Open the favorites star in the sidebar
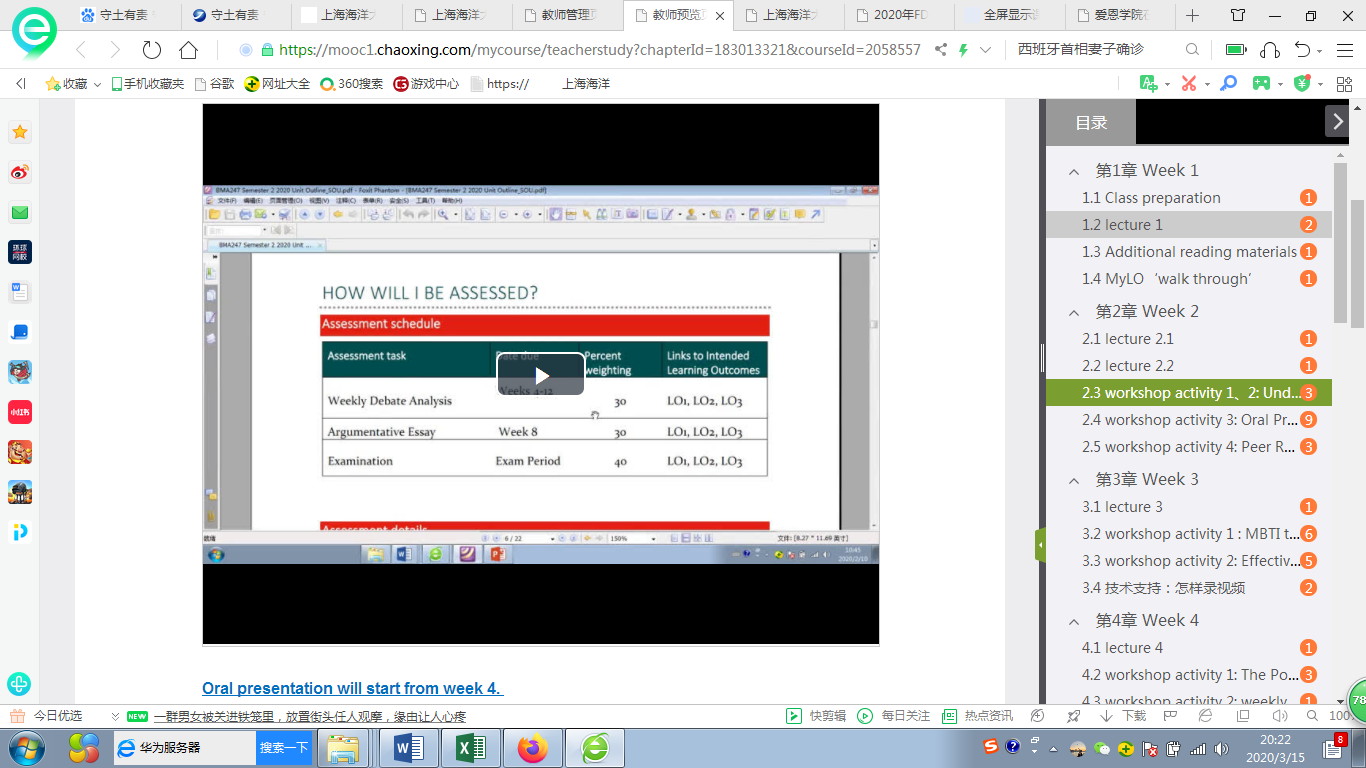Viewport: 1366px width, 768px height. [20, 132]
